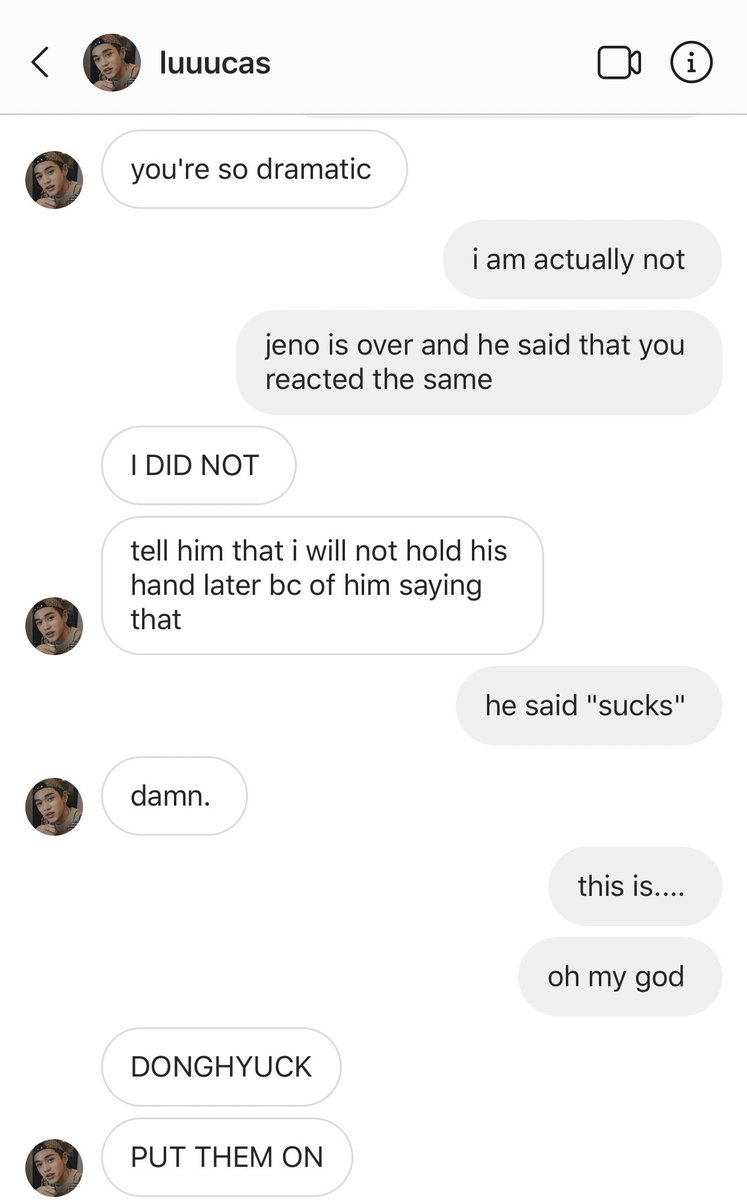
Task: Select the "you're so dramatic" message
Action: tap(254, 169)
